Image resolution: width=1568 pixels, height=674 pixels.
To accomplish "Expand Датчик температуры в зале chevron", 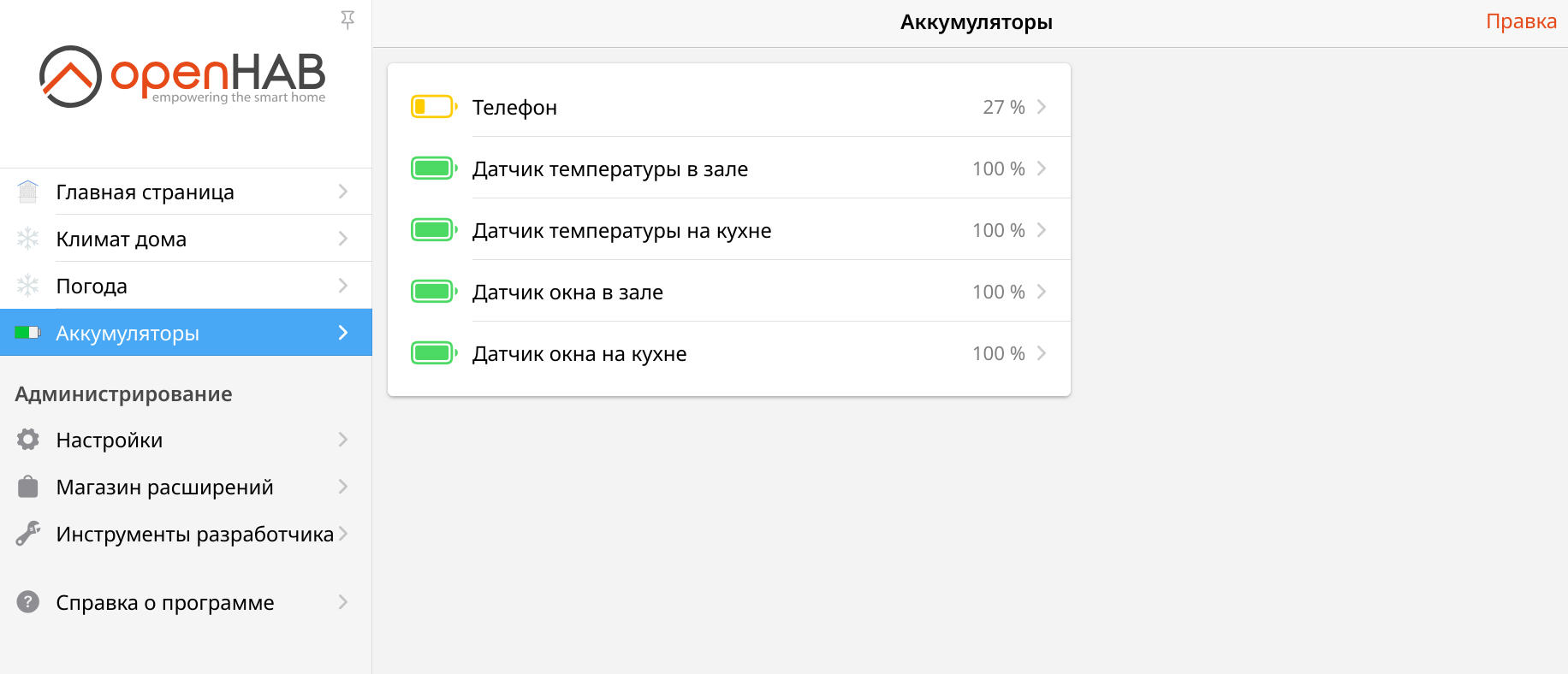I will 1042,168.
